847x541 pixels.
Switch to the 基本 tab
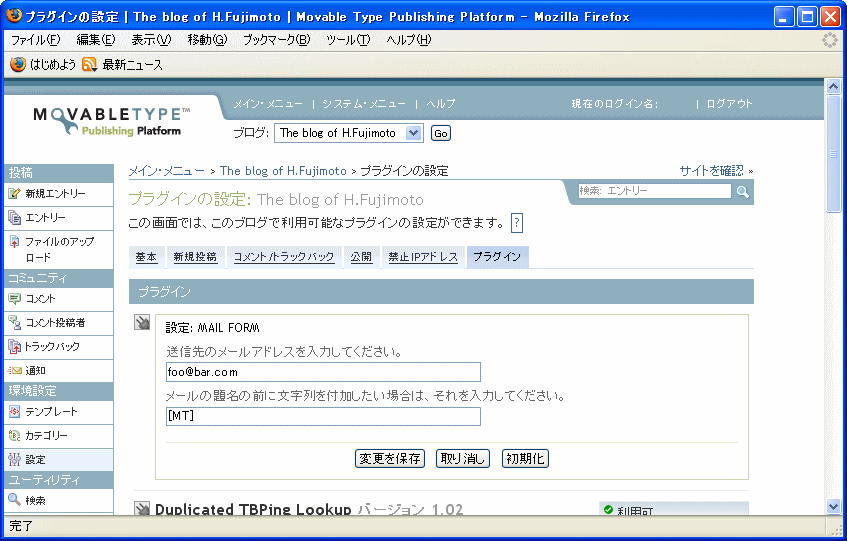point(146,257)
